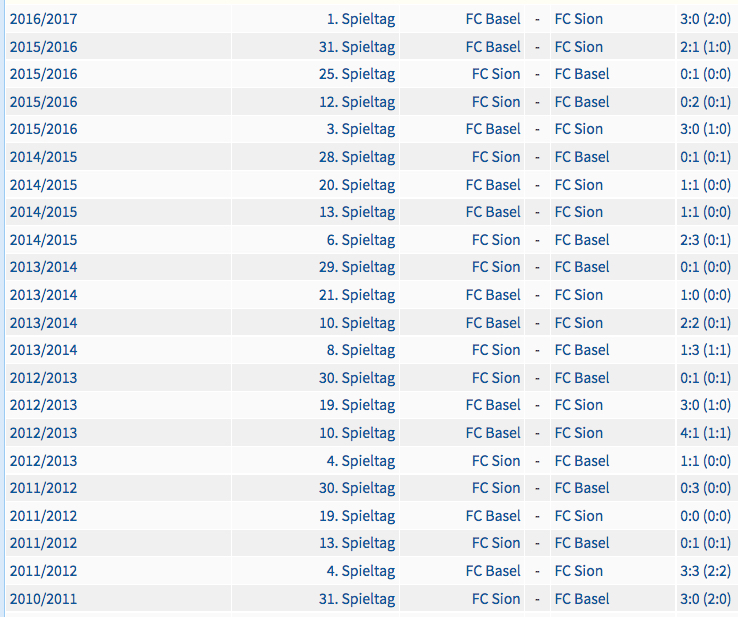
Task: Click FC Basel in 3. Spieltag 2015/2016 row
Action: (x=493, y=129)
